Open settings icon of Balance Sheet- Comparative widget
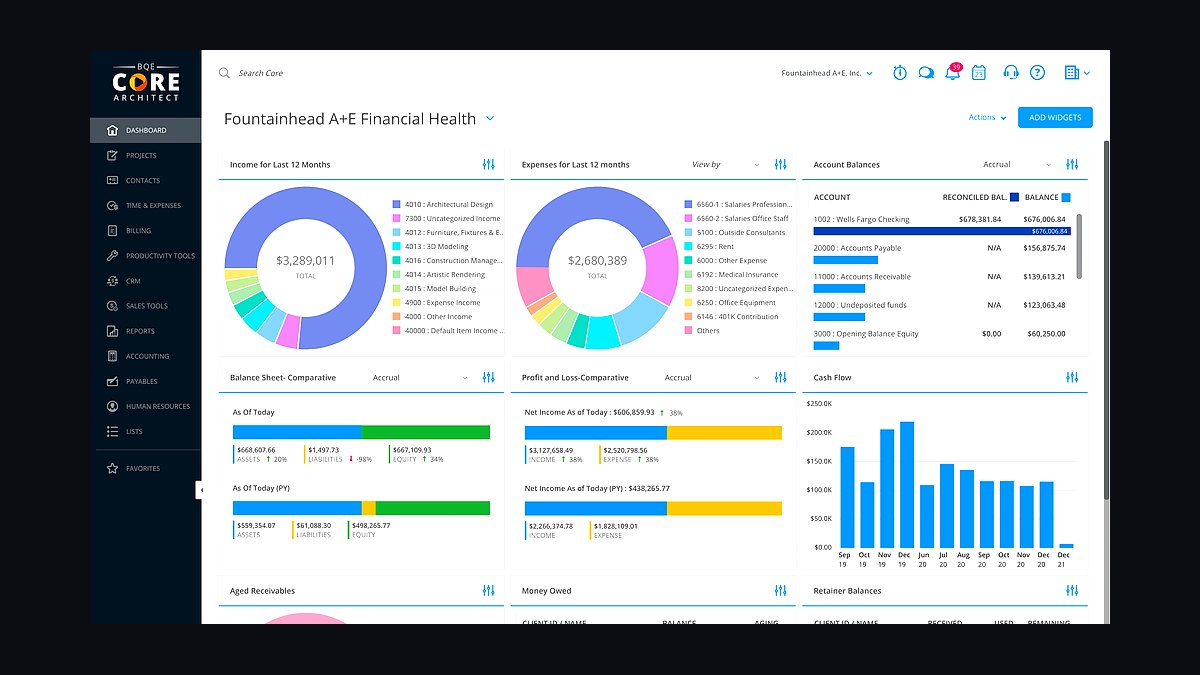 tap(489, 377)
